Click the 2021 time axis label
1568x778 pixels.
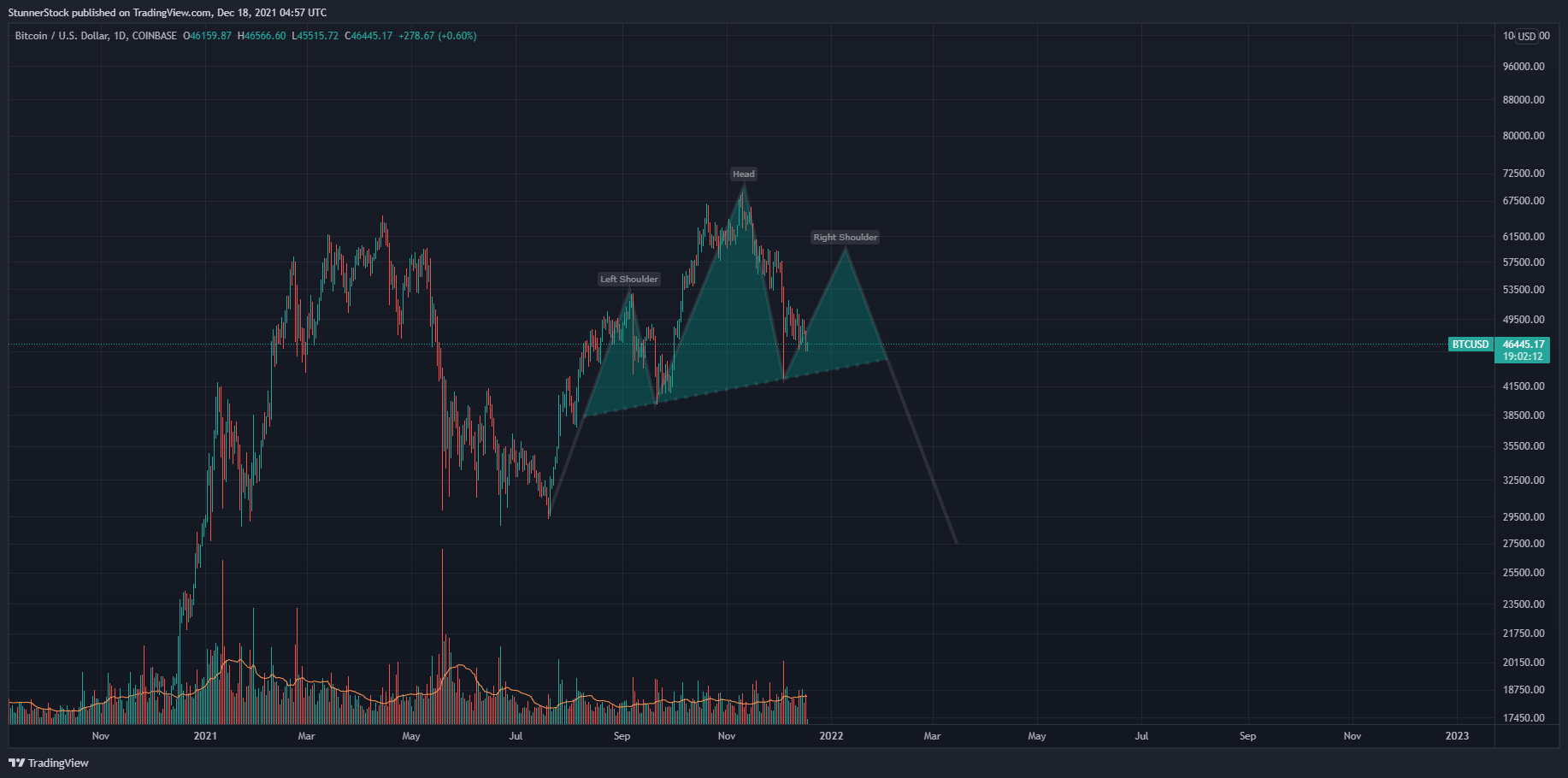tap(205, 736)
